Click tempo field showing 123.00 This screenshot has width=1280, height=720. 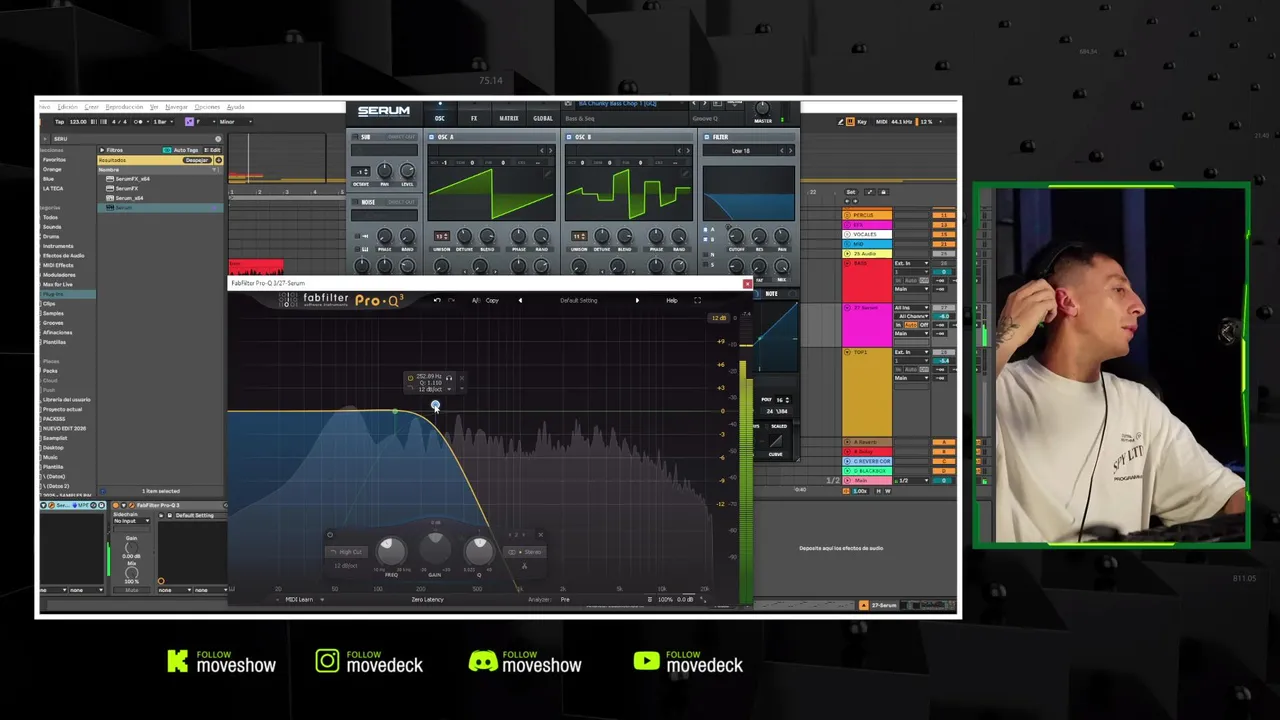(78, 122)
